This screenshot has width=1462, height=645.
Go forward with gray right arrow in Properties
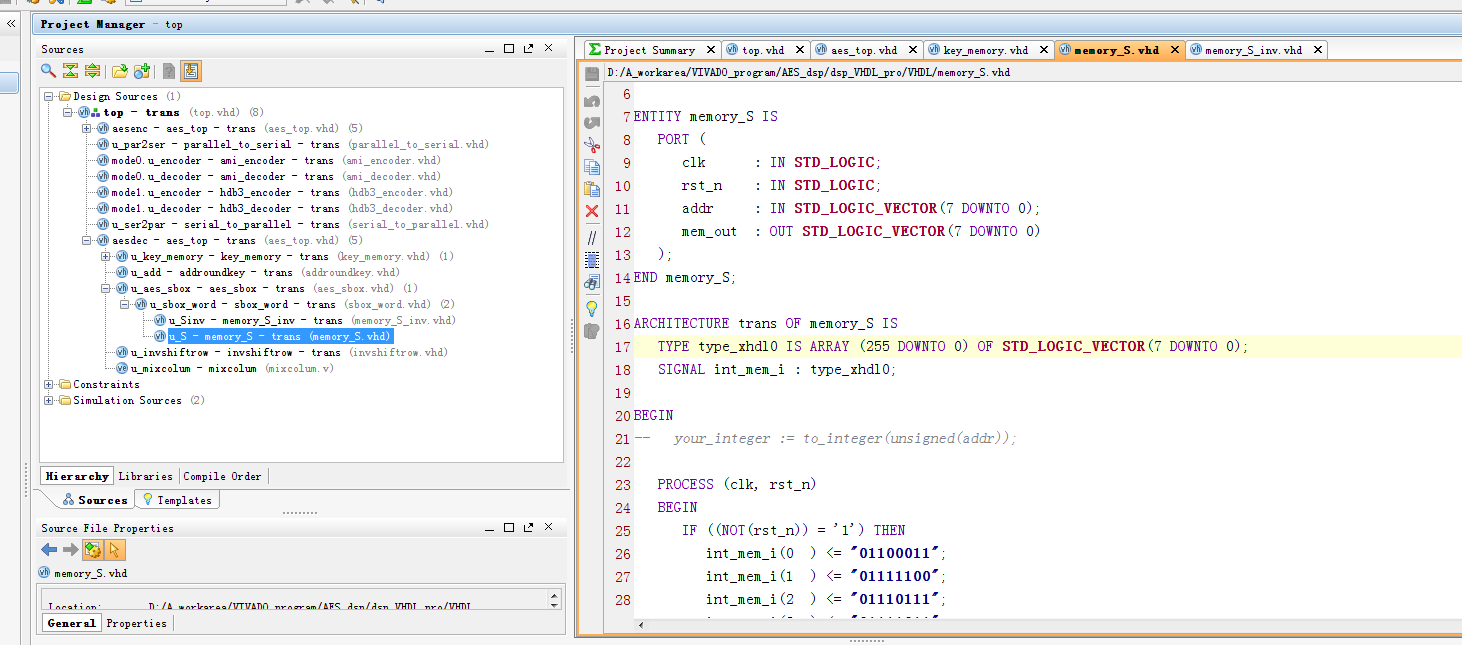click(70, 550)
